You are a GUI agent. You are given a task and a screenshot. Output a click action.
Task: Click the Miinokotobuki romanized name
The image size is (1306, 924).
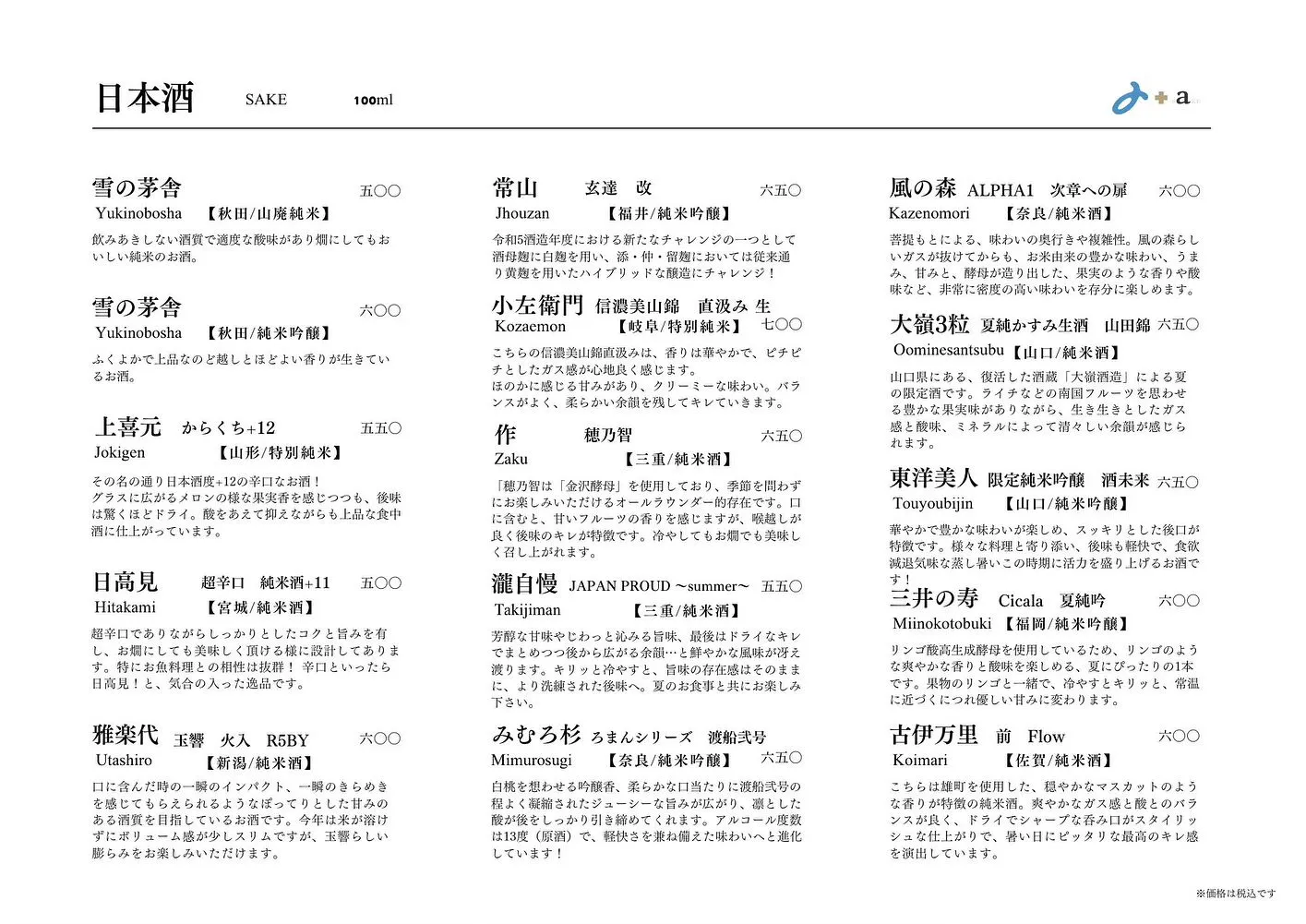click(x=942, y=624)
